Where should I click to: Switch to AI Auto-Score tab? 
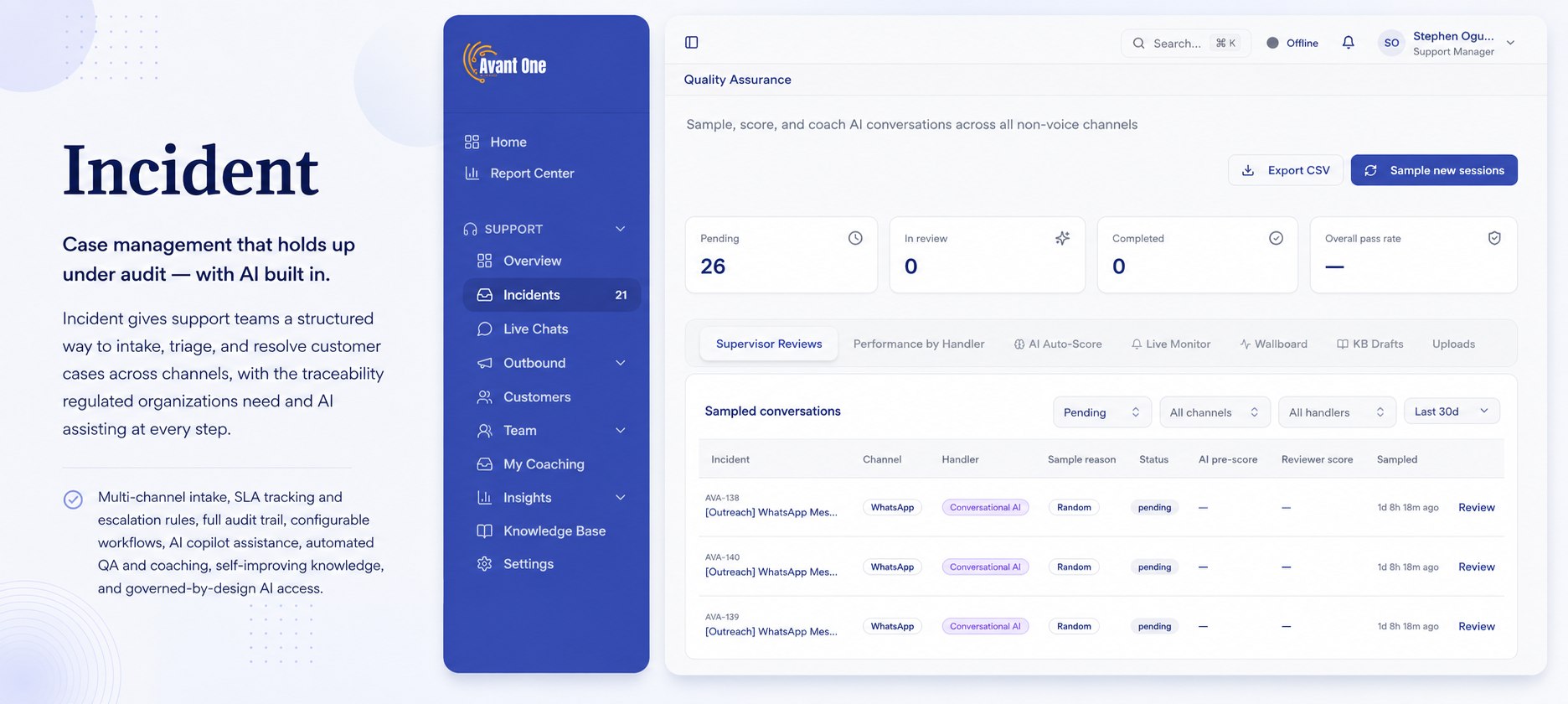tap(1058, 344)
